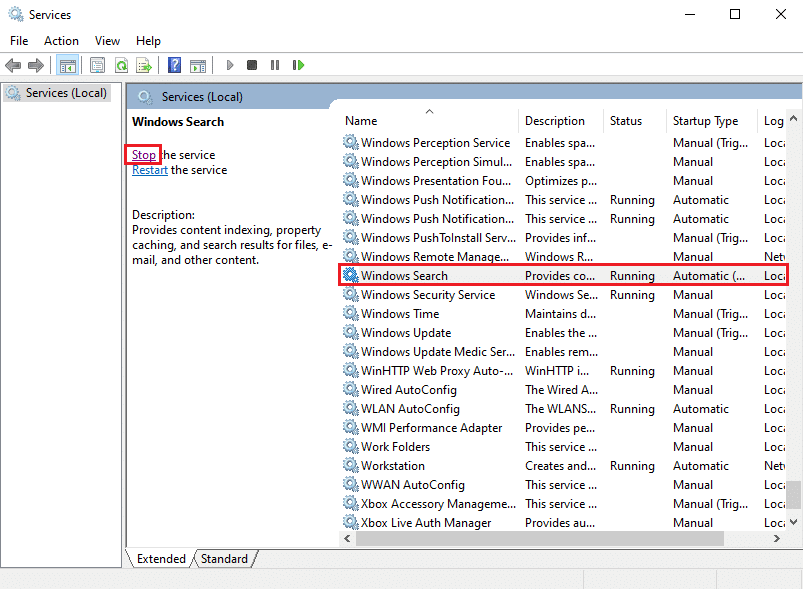Open the Properties toolbar icon
The height and width of the screenshot is (589, 803).
(x=97, y=65)
